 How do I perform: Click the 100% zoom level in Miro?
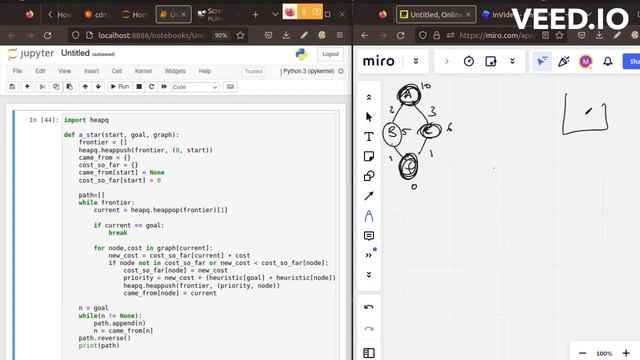coord(604,353)
